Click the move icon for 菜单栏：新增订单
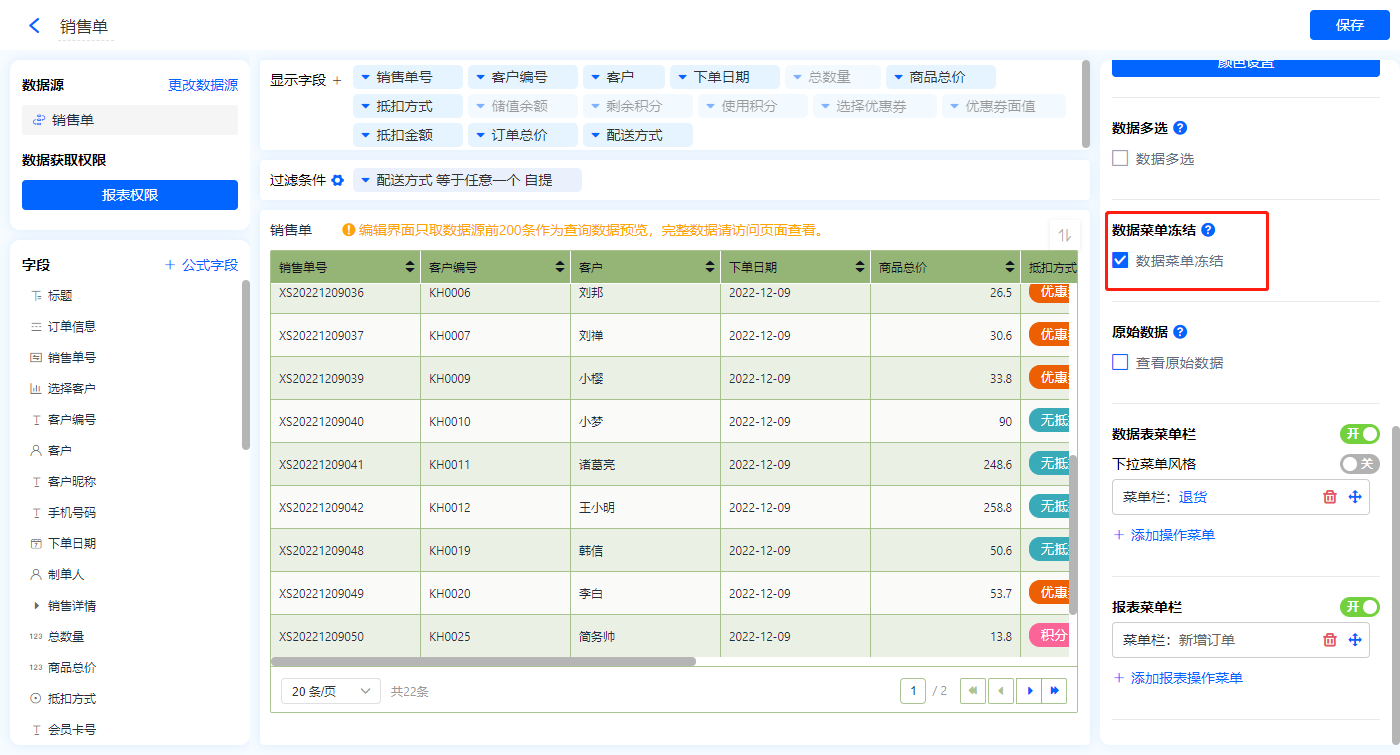The width and height of the screenshot is (1400, 755). [x=1356, y=640]
